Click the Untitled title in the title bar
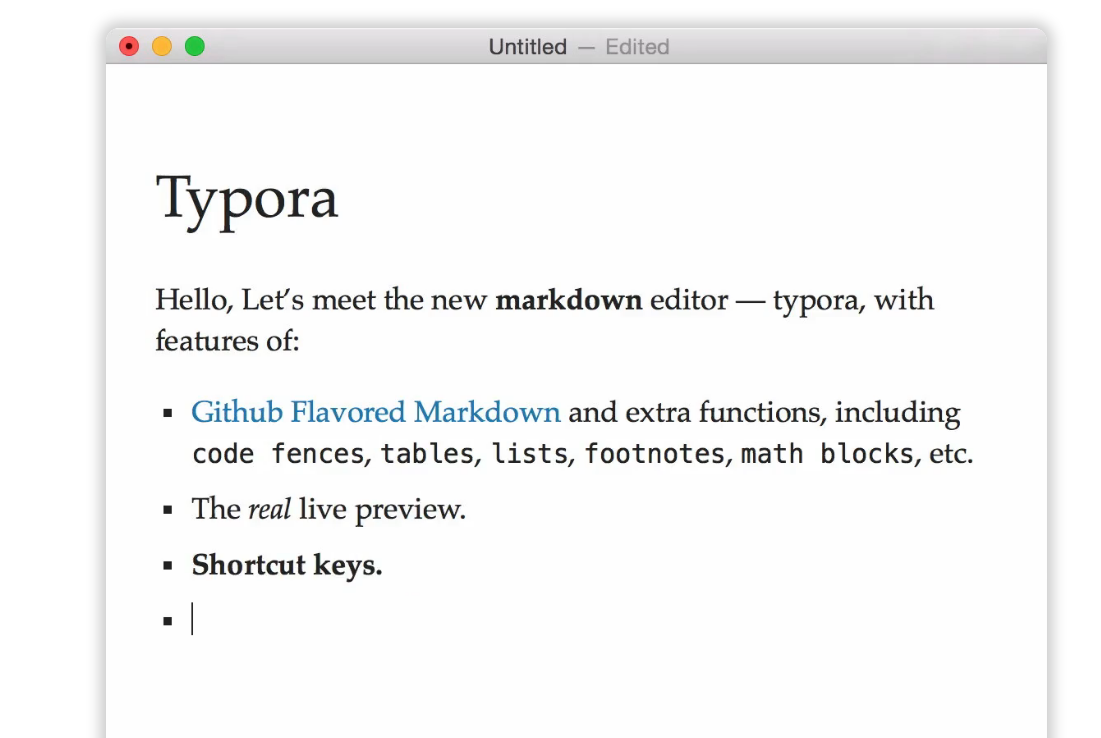 coord(527,46)
